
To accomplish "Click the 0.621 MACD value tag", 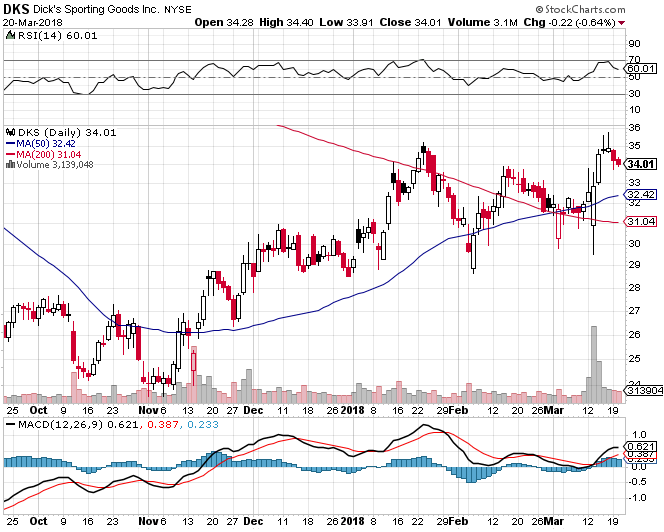I will pyautogui.click(x=642, y=446).
